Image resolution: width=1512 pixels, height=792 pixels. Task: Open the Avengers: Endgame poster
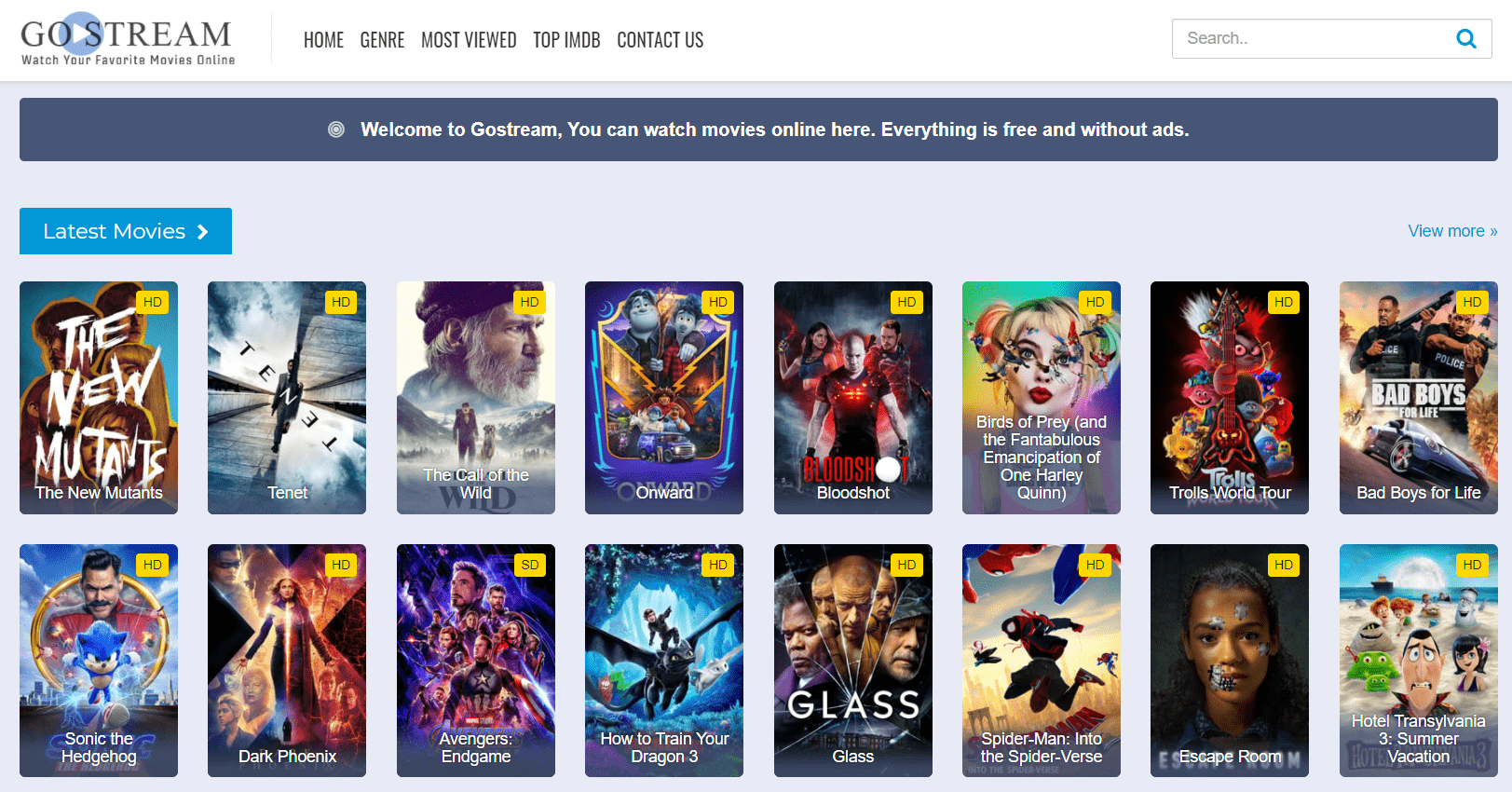pyautogui.click(x=476, y=661)
